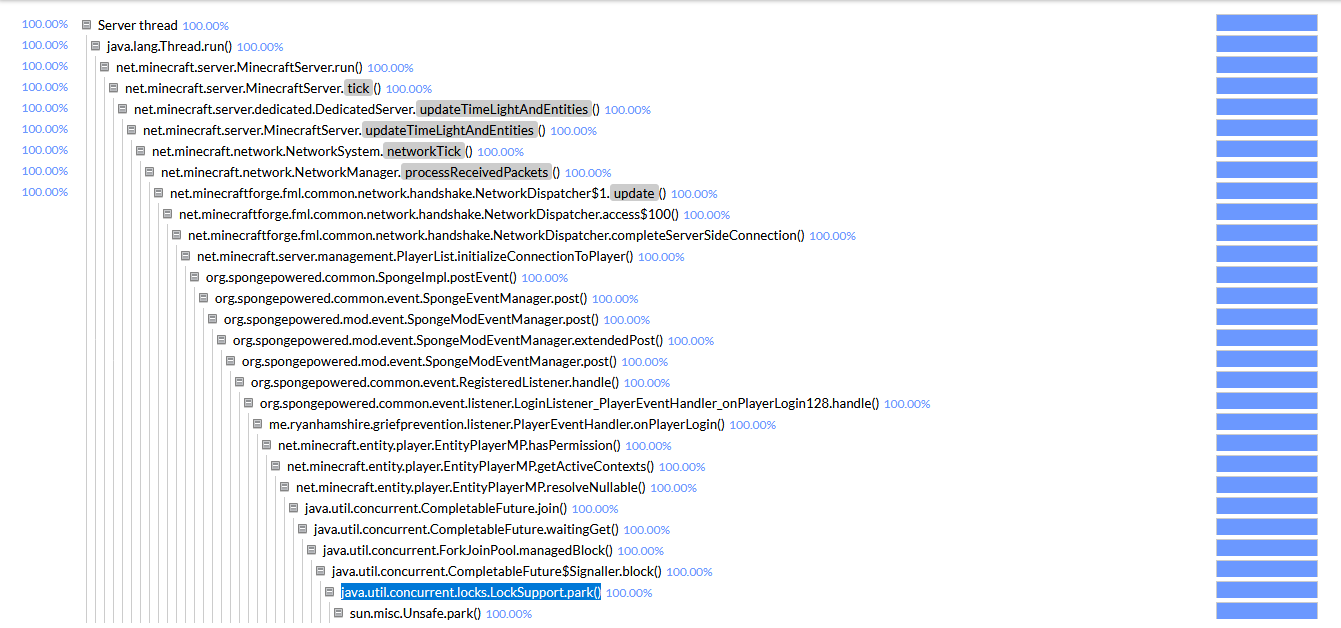Click the leftmost 100.00% column value
The width and height of the screenshot is (1341, 628).
(45, 23)
